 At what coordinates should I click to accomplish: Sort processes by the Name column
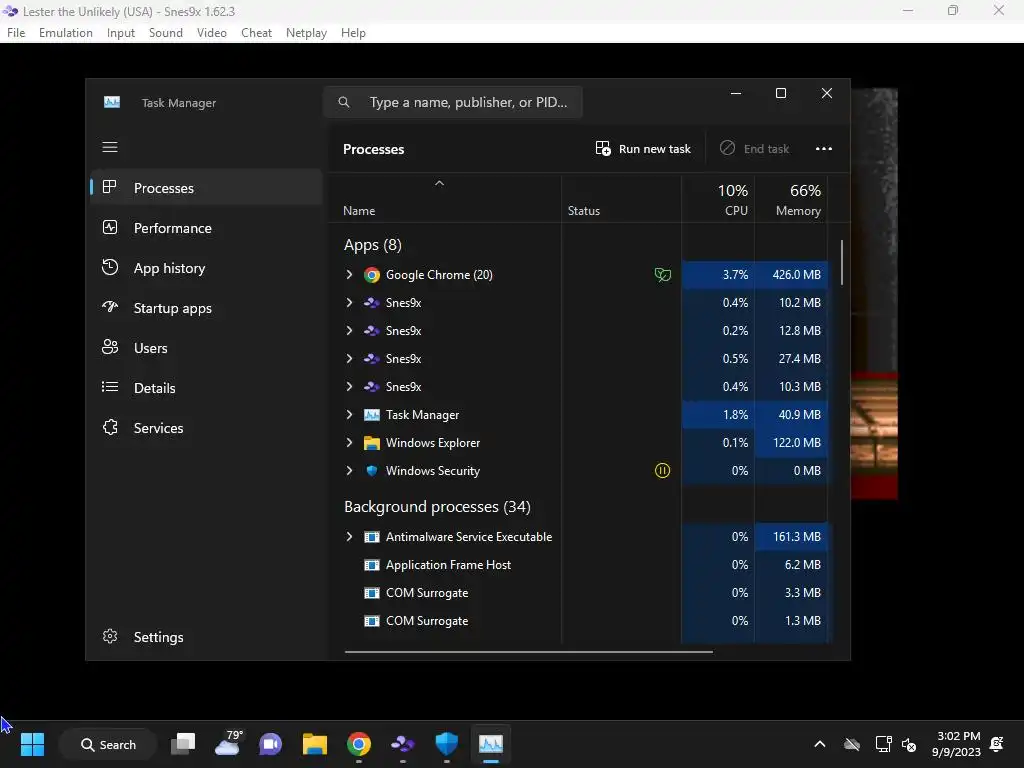[444, 200]
